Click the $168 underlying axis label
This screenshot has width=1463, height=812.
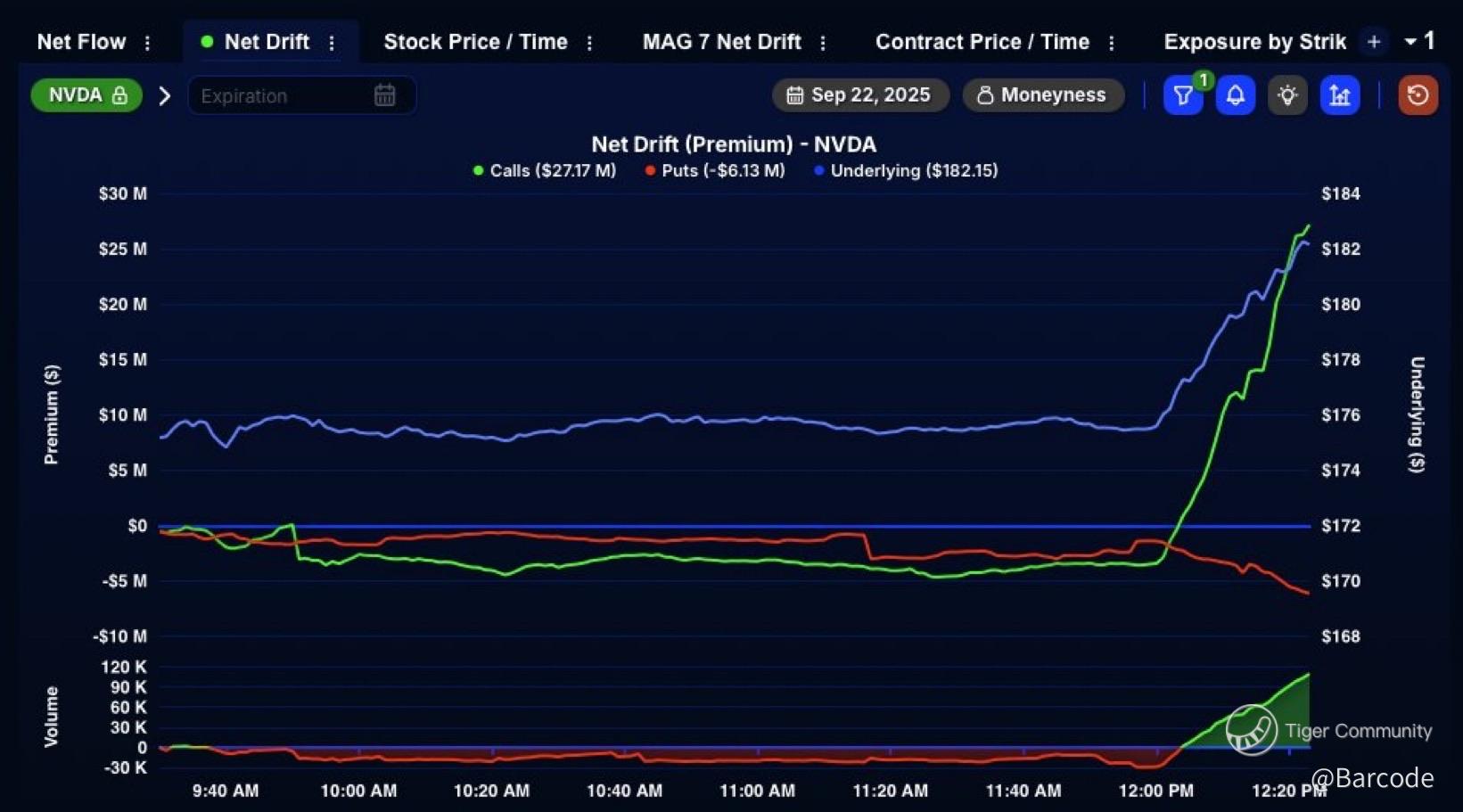[x=1341, y=636]
